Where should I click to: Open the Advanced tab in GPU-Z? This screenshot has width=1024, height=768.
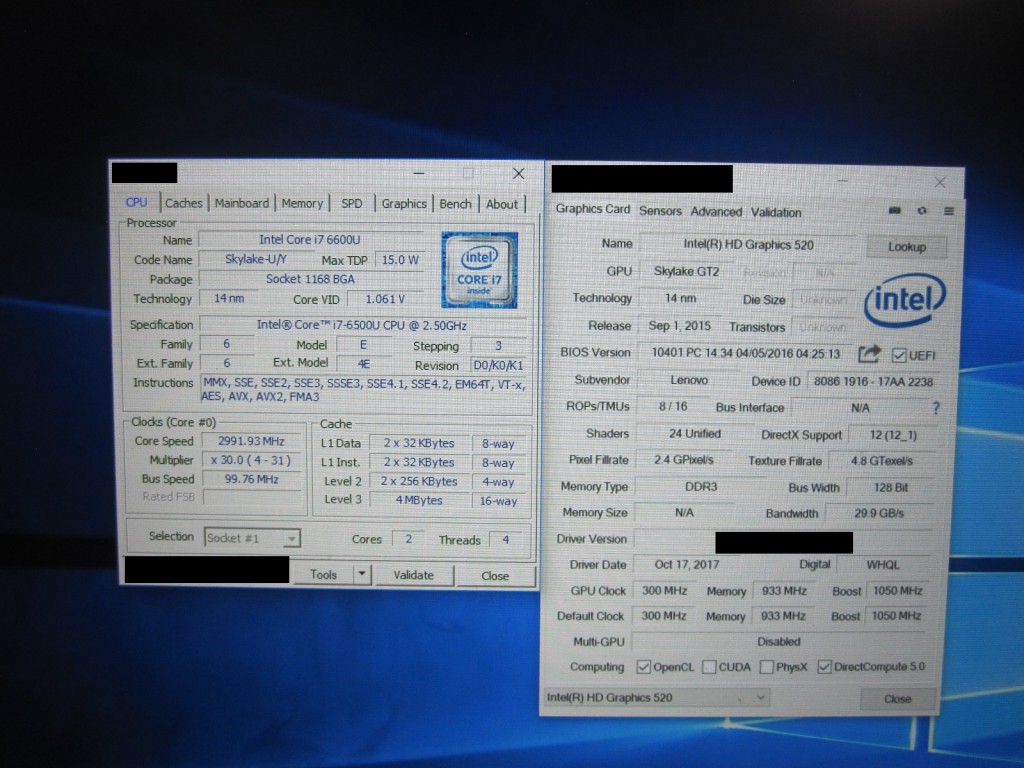point(716,212)
